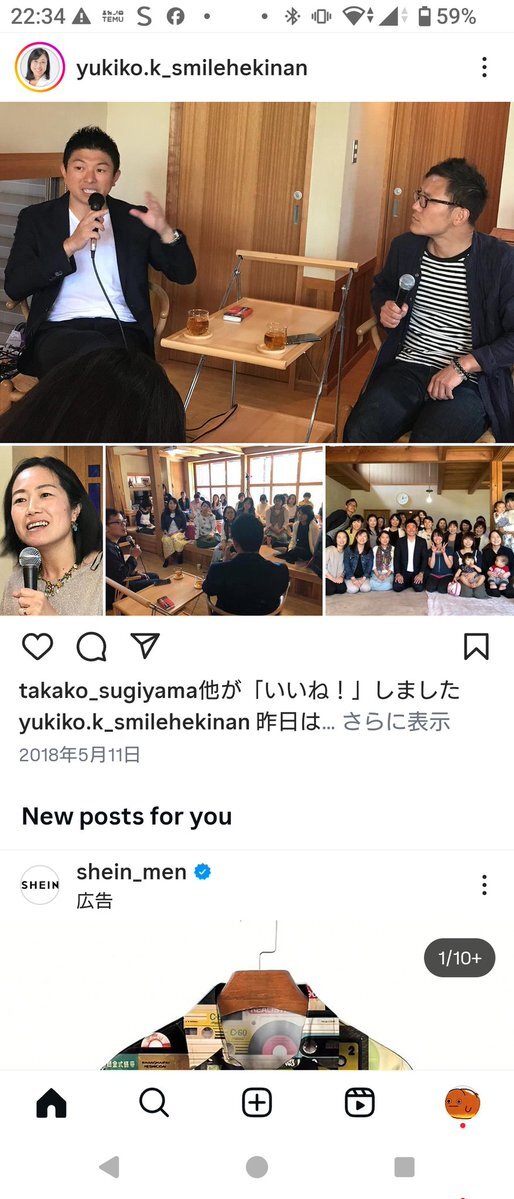The image size is (514, 1199).
Task: Share the post via paper plane icon
Action: [x=145, y=646]
